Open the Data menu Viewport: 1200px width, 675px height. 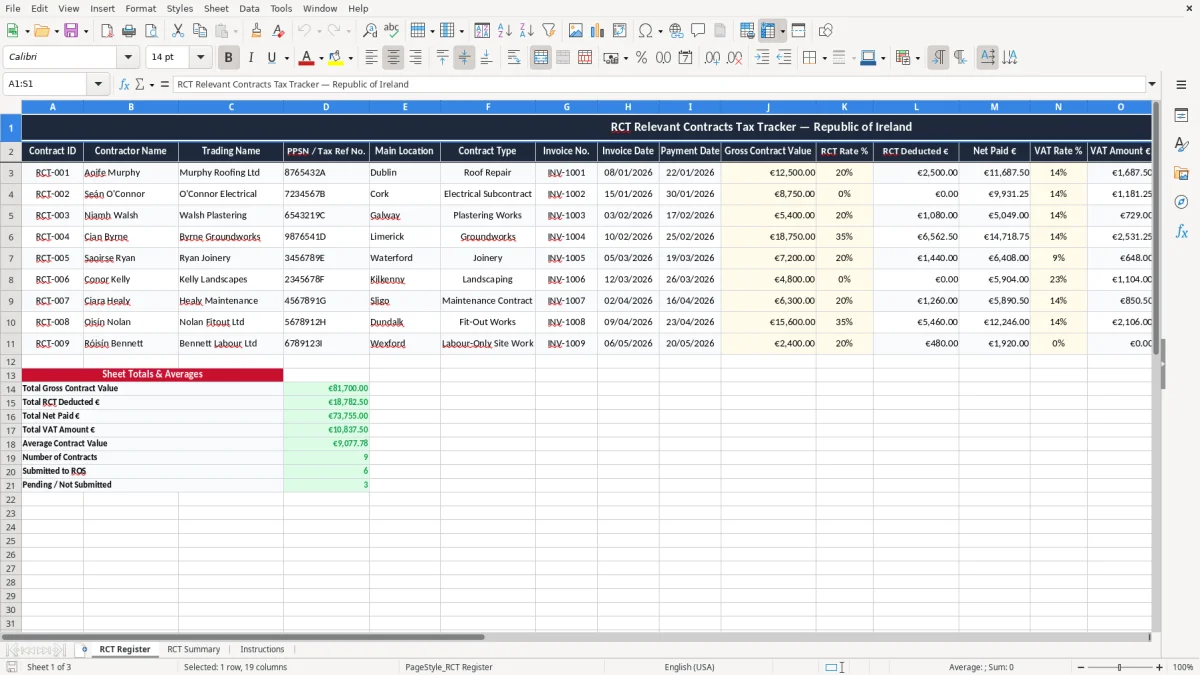tap(249, 8)
